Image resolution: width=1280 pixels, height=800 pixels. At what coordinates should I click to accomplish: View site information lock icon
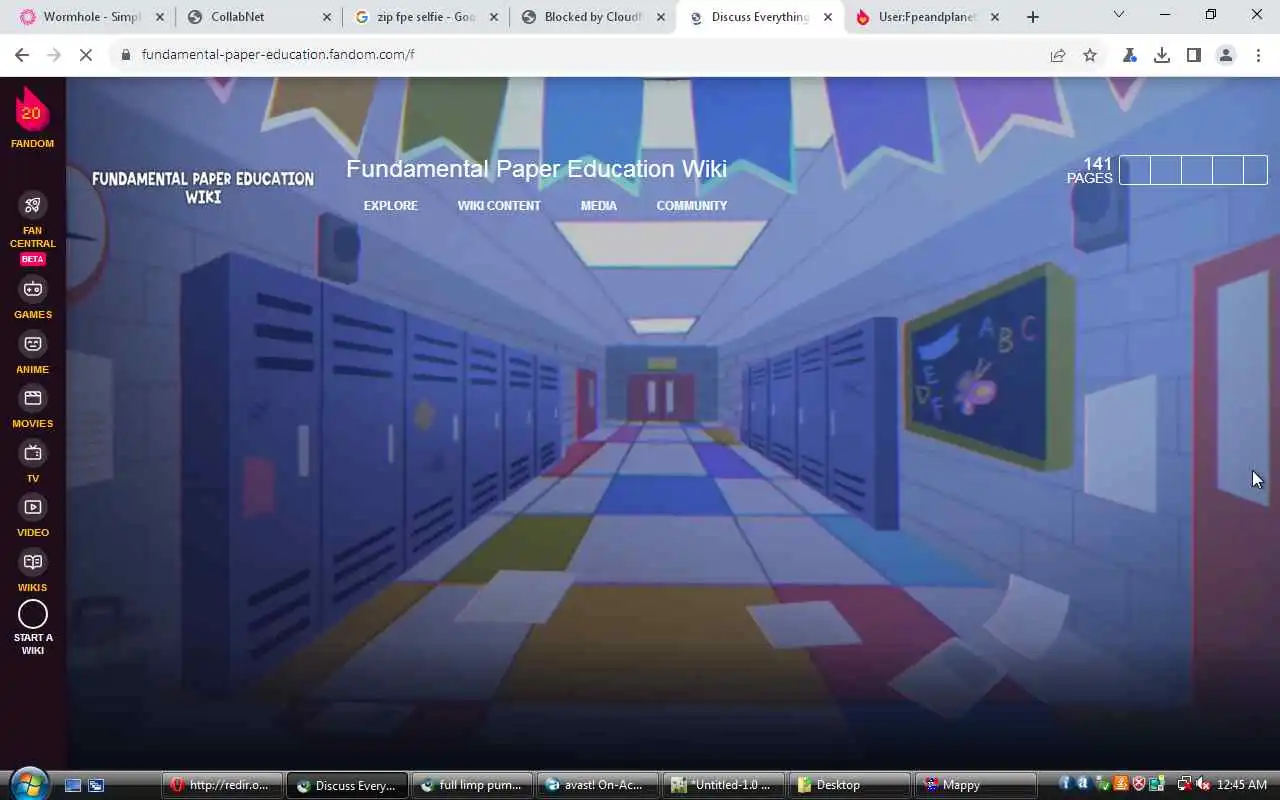[125, 55]
